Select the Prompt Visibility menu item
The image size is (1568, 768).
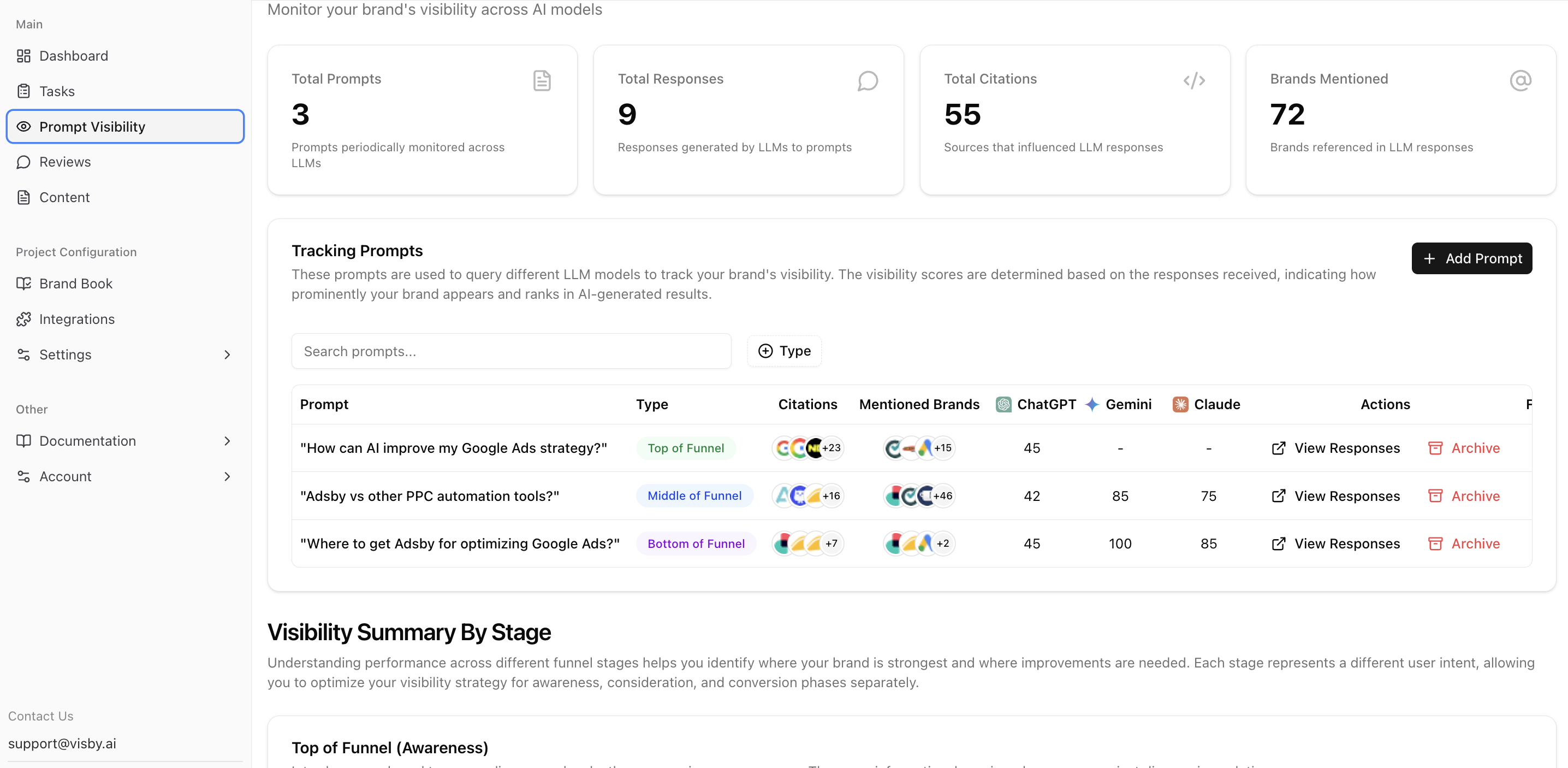(126, 127)
